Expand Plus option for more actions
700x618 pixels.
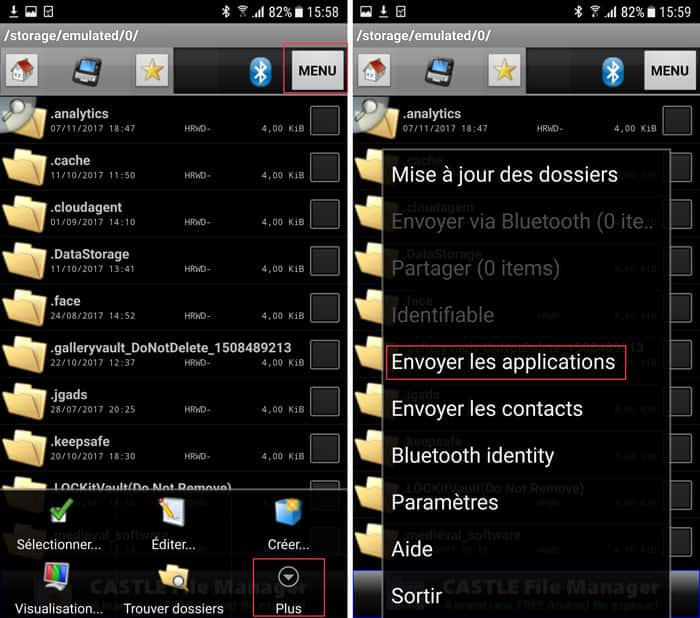[x=288, y=588]
